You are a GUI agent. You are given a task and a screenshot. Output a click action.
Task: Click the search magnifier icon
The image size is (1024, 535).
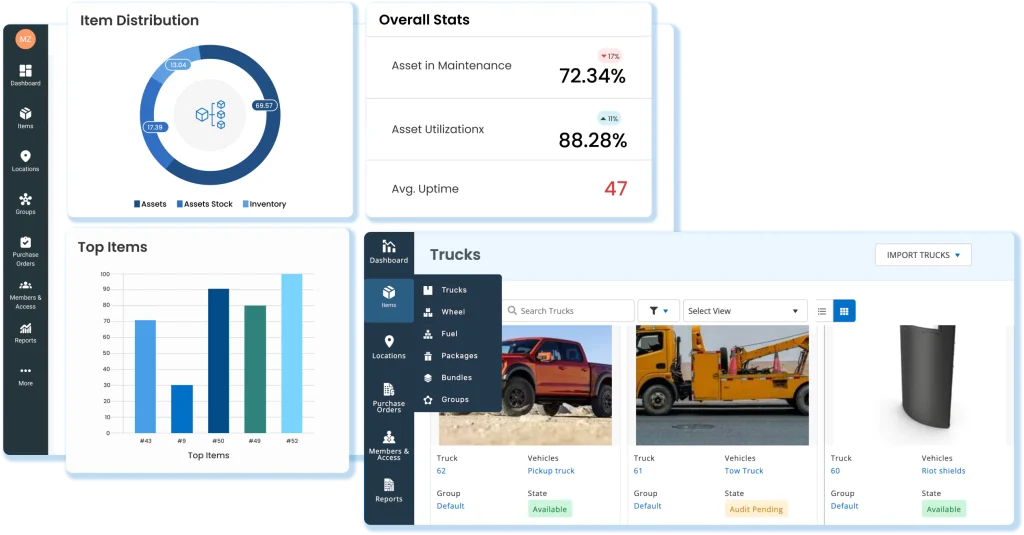512,311
